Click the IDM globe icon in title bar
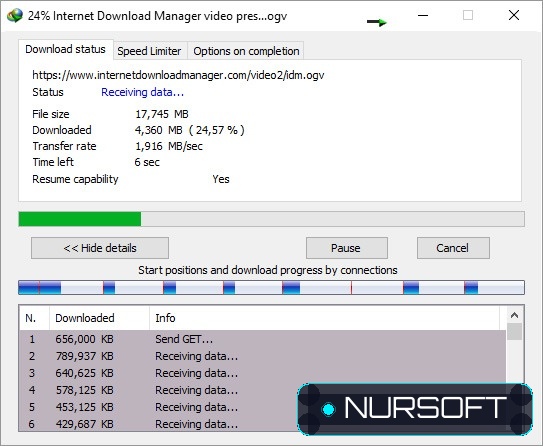Viewport: 543px width, 446px height. coord(15,16)
